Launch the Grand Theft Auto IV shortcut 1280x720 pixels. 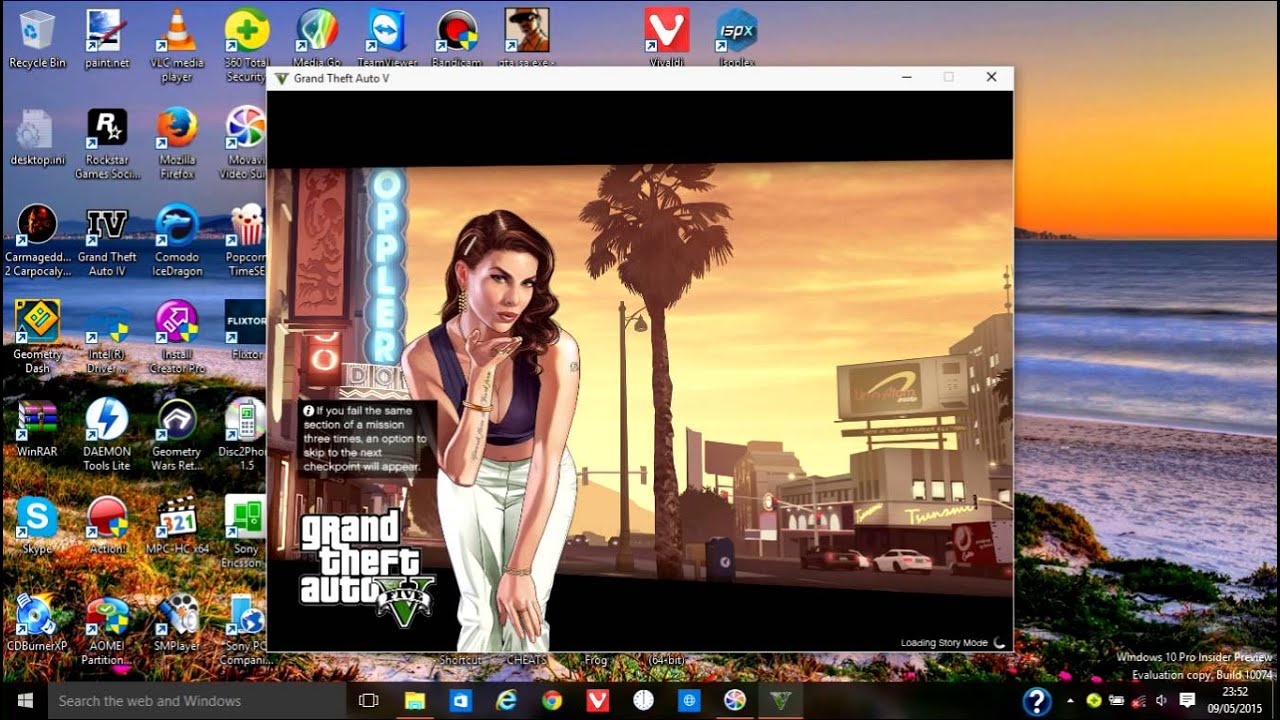coord(107,241)
